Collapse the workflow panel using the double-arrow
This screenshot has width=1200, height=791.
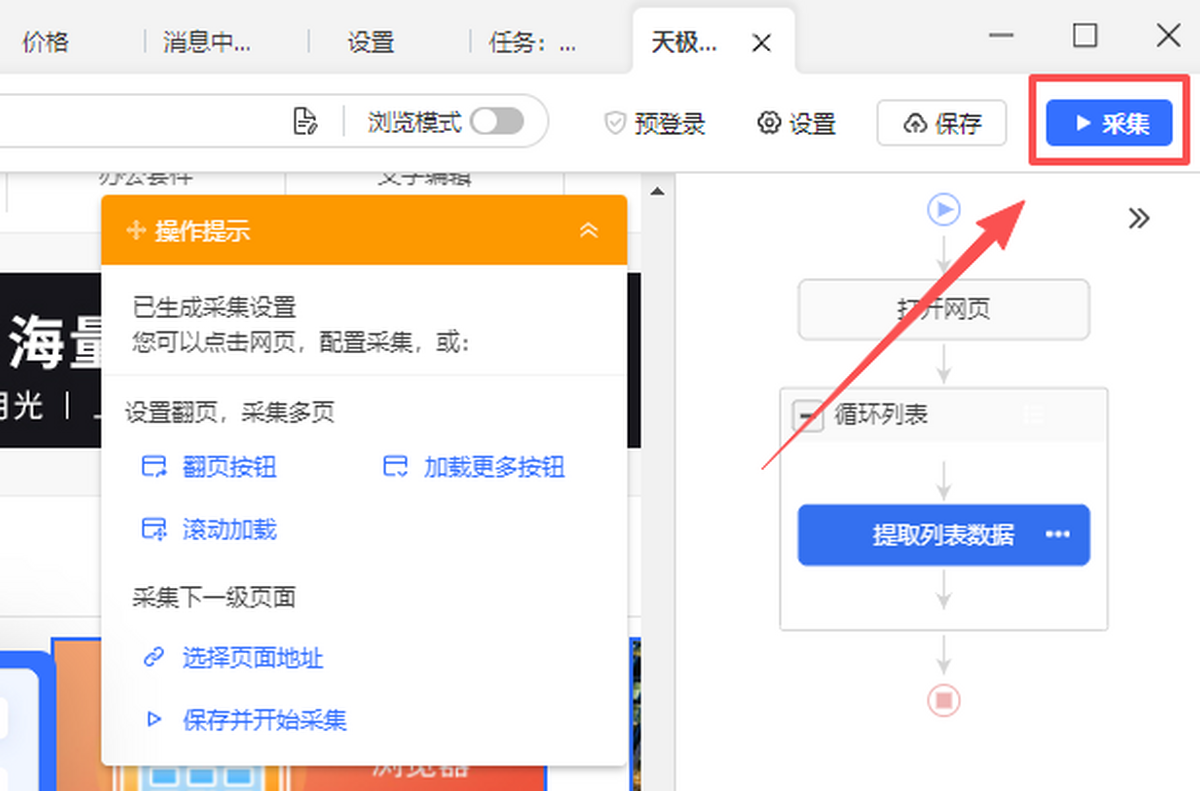[x=1139, y=218]
